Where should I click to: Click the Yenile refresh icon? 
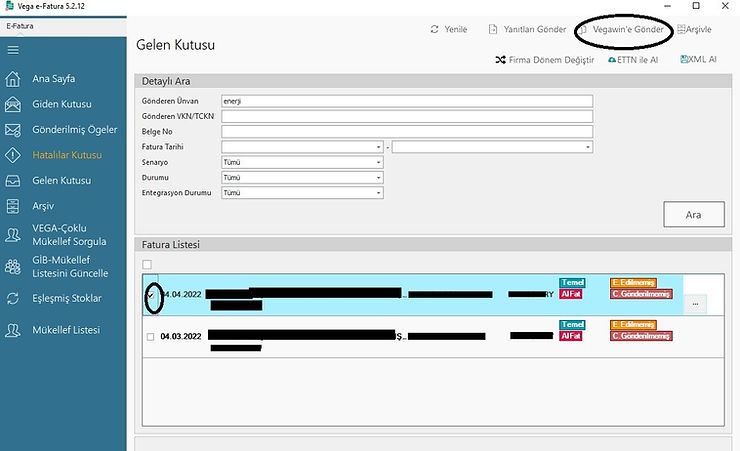pos(435,30)
